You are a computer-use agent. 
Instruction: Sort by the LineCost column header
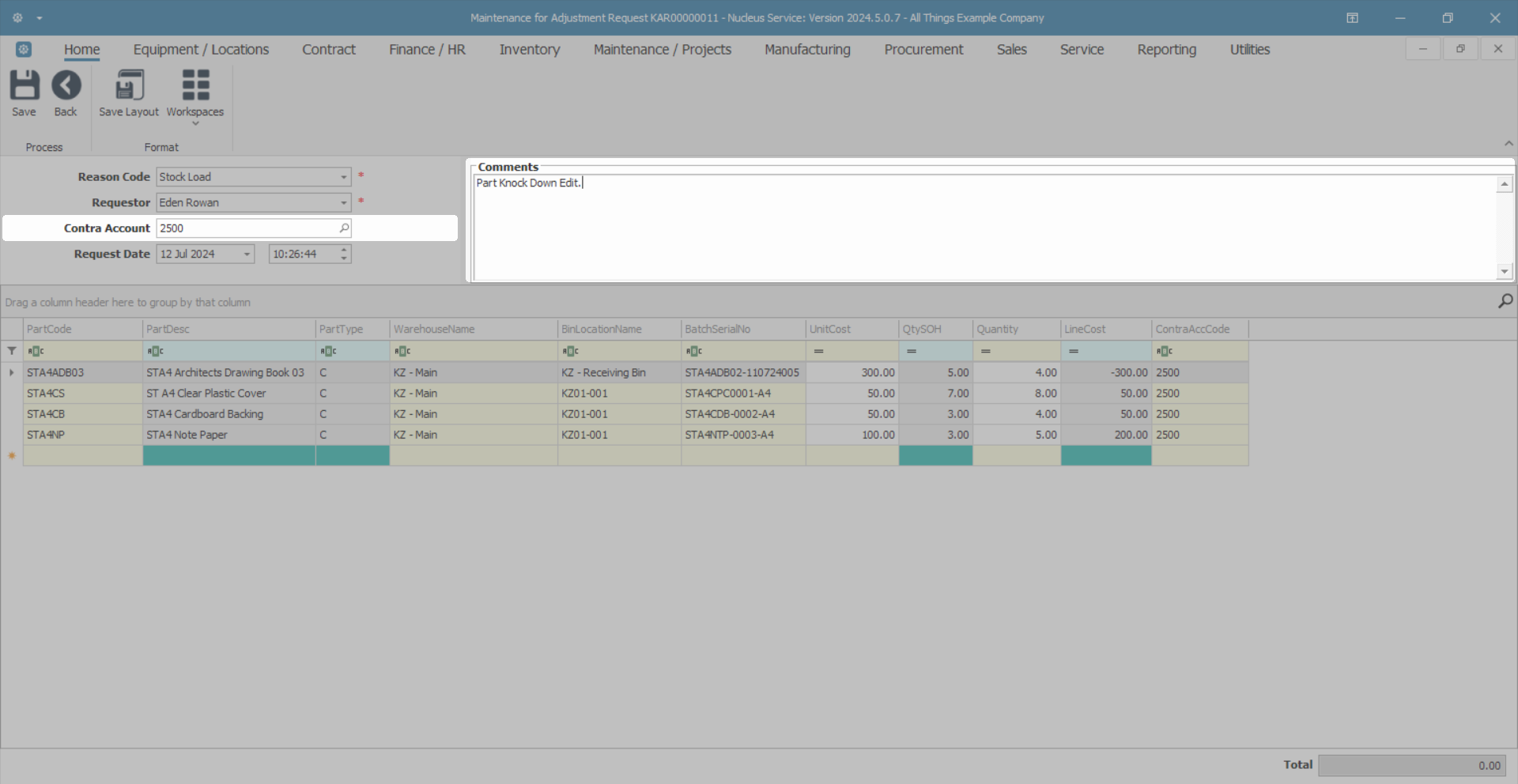[1106, 330]
